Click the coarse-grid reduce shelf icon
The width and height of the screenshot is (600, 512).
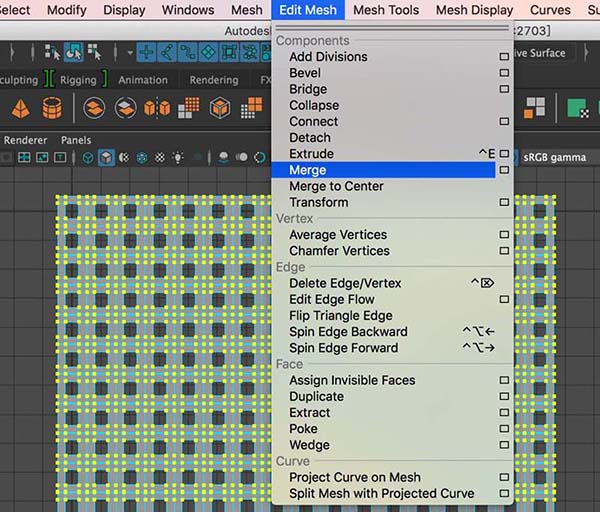point(251,108)
